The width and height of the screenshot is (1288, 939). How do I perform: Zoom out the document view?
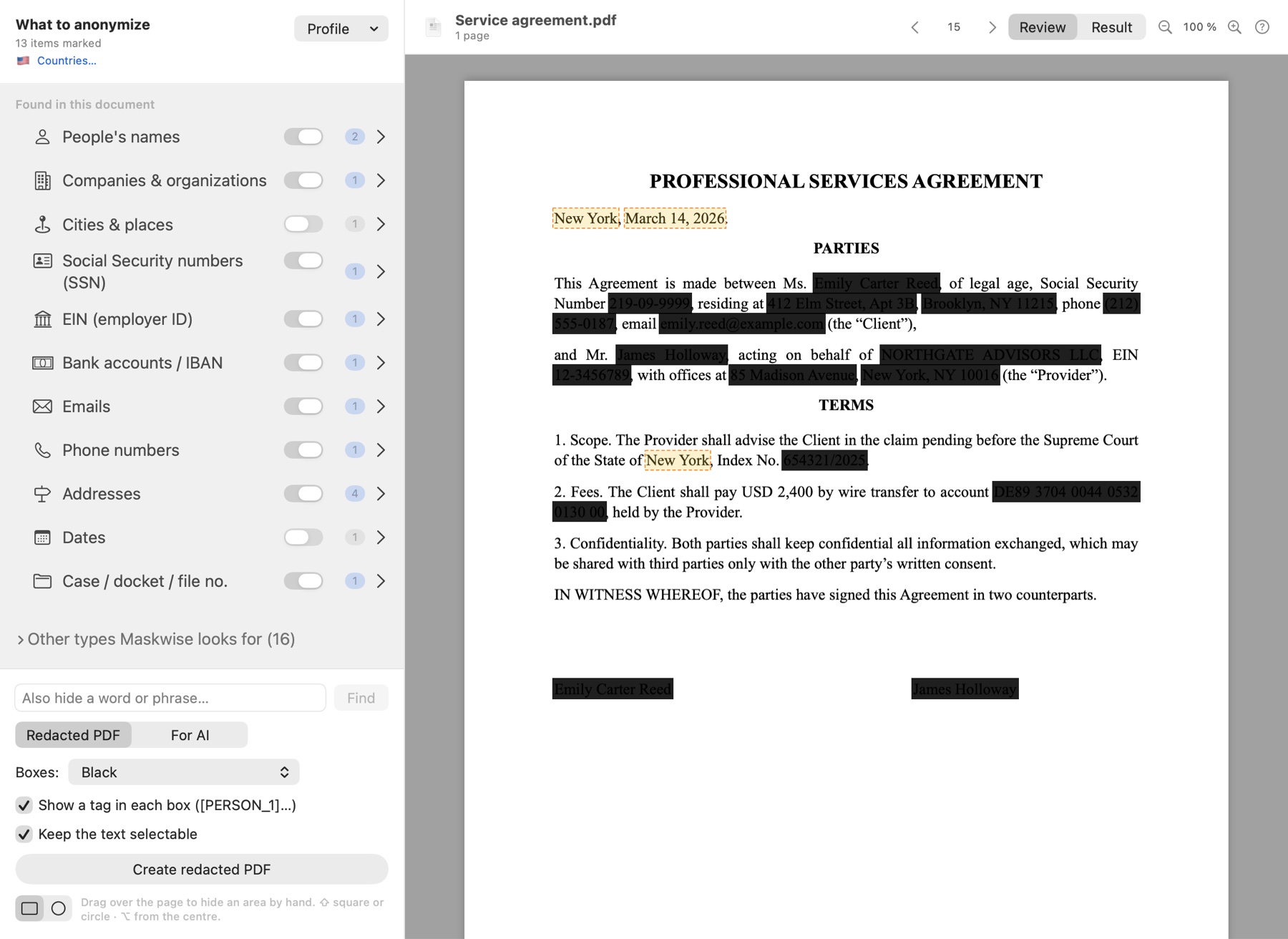[1165, 27]
